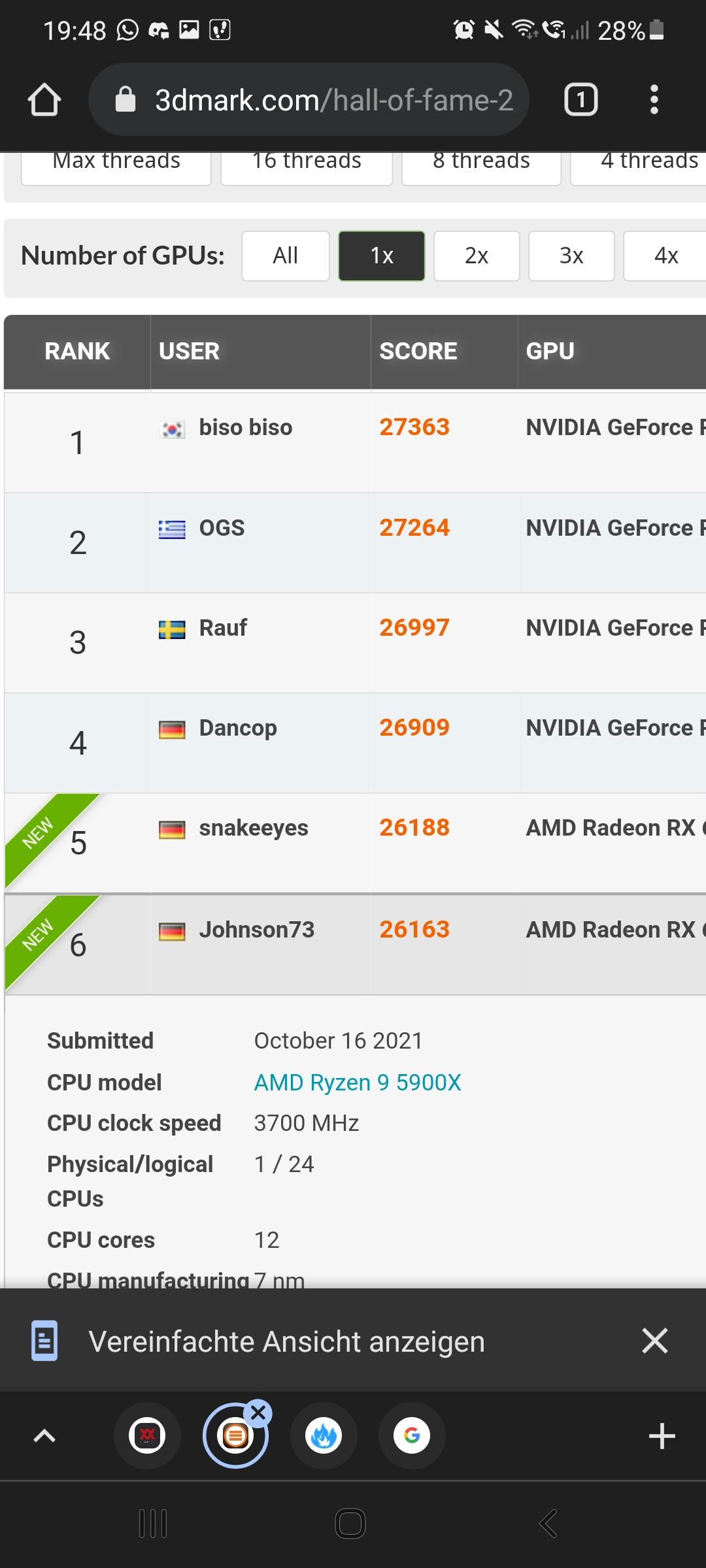Click score 26188

pos(414,828)
